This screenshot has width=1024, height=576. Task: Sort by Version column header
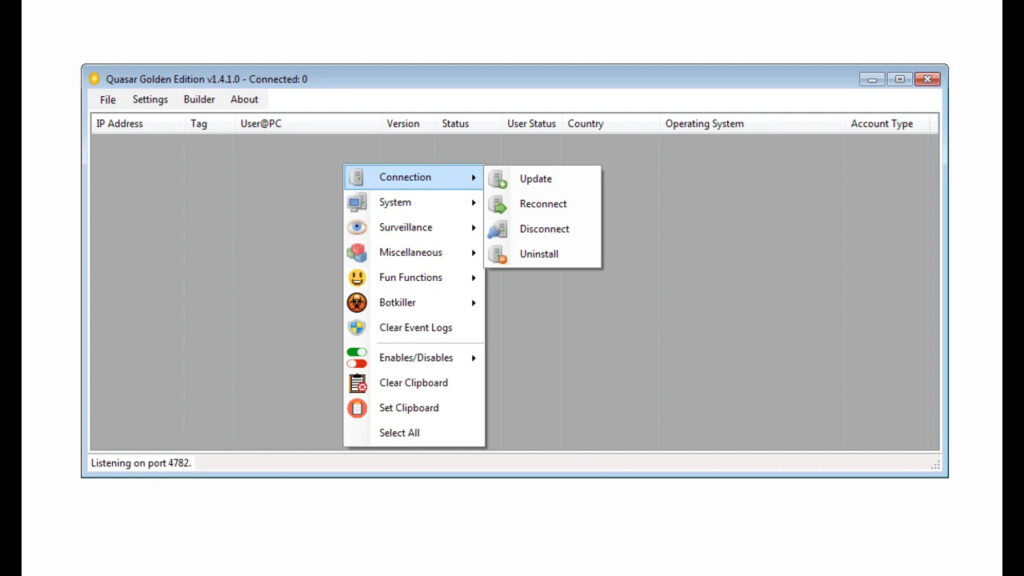(x=409, y=123)
